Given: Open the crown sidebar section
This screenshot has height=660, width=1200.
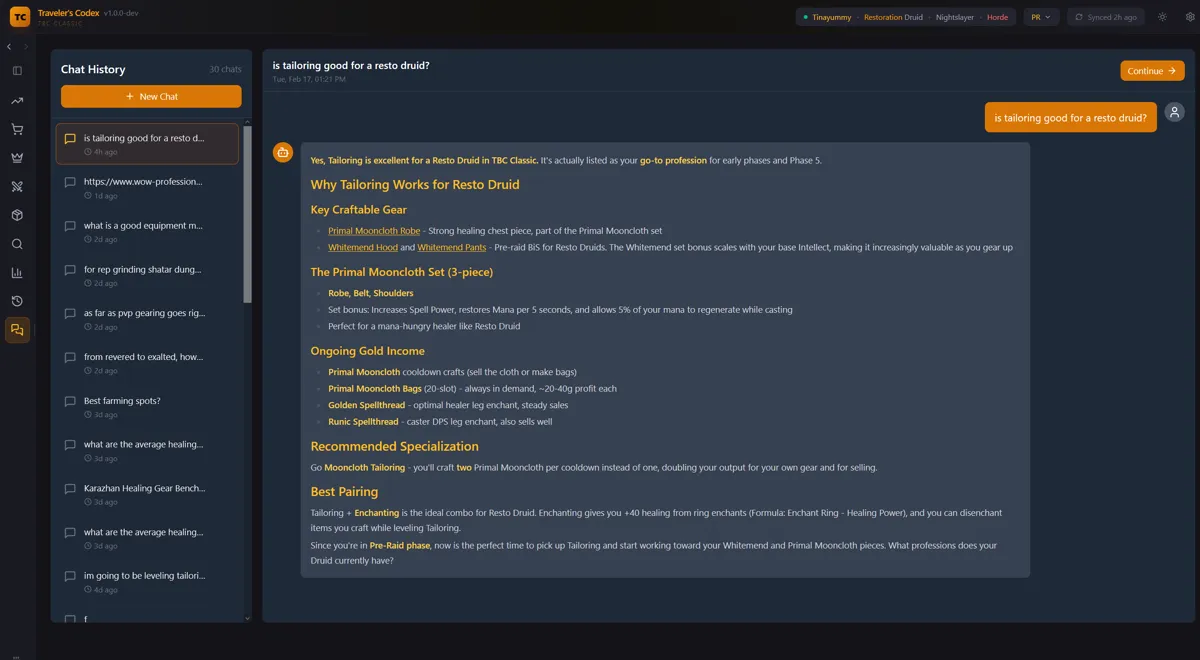Looking at the screenshot, I should (x=16, y=157).
